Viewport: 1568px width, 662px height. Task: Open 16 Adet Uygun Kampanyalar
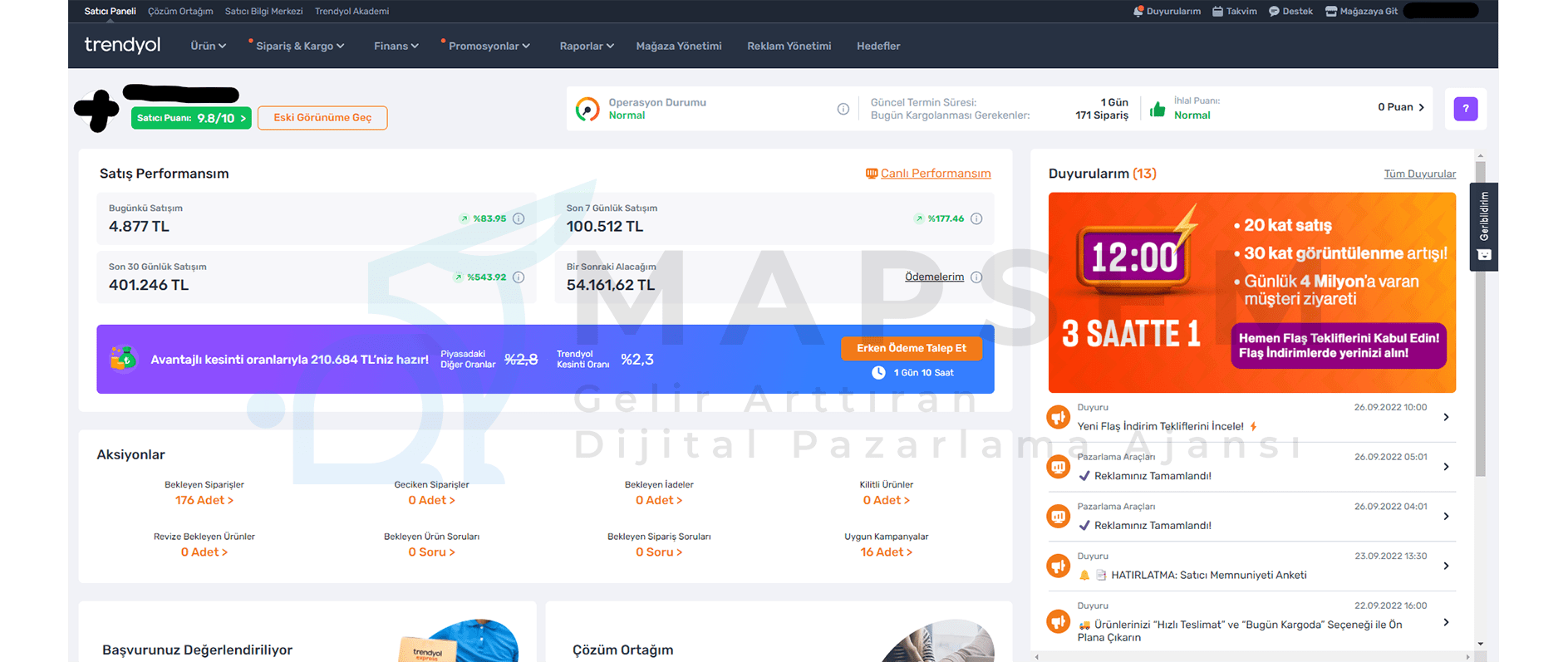[886, 552]
